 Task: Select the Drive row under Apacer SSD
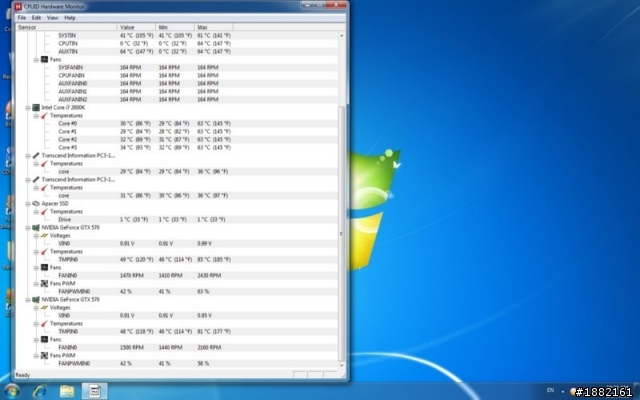pos(177,220)
